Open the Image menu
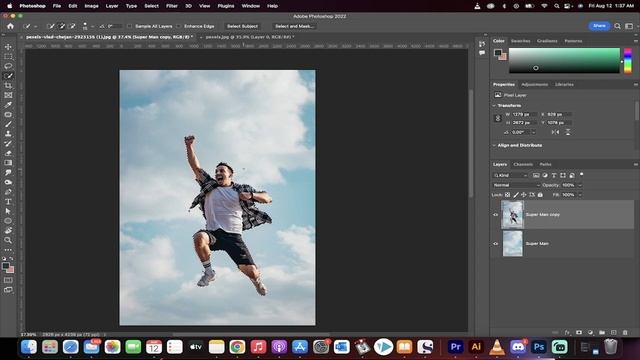 pyautogui.click(x=91, y=6)
